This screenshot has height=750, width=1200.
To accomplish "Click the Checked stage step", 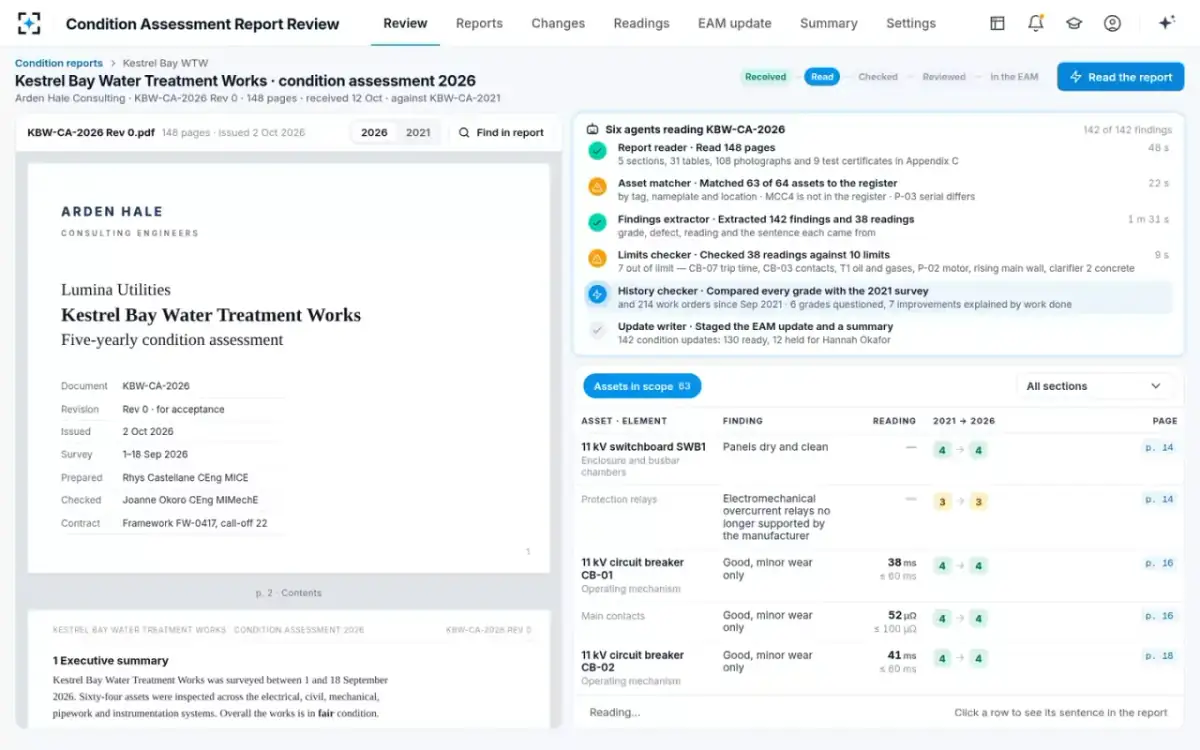I will pyautogui.click(x=878, y=77).
